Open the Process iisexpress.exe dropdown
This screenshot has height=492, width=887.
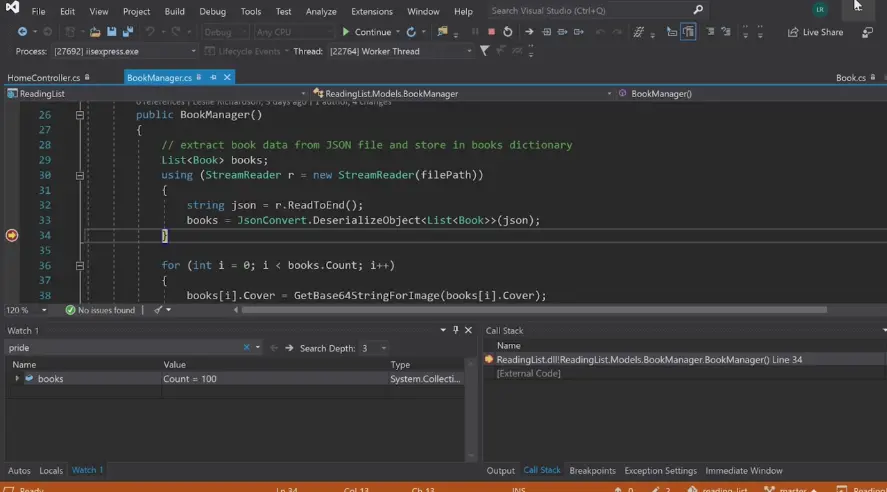tap(193, 51)
